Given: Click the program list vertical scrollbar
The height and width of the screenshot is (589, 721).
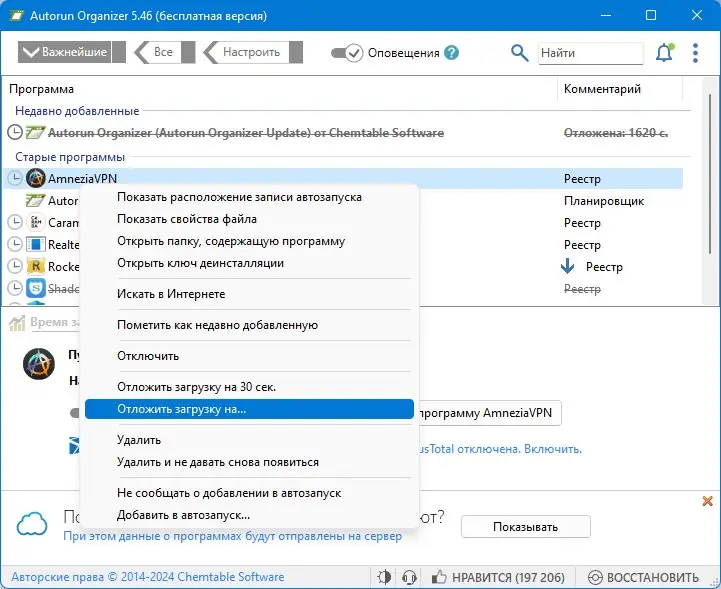Looking at the screenshot, I should tap(710, 175).
